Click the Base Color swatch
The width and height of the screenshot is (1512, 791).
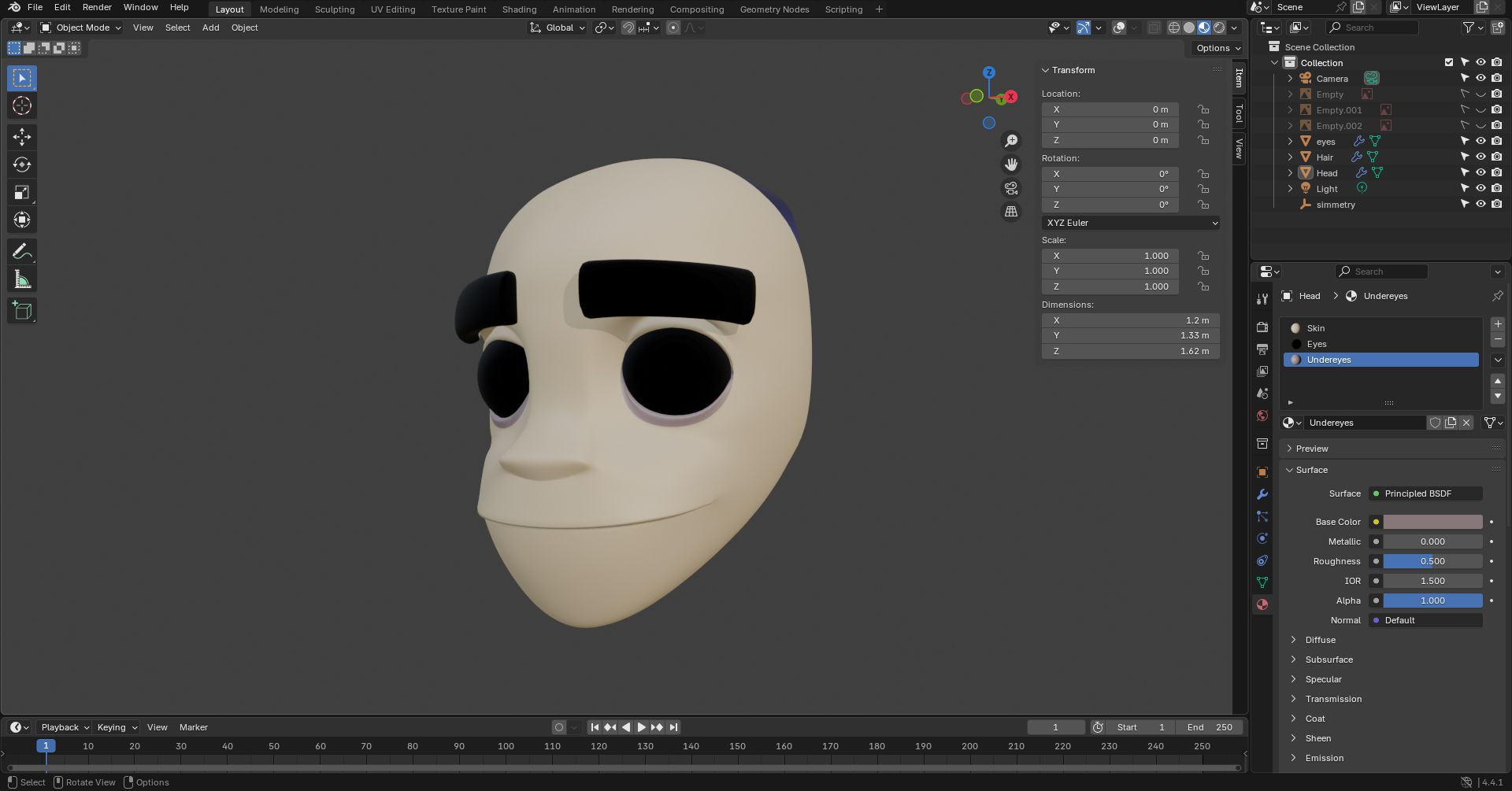pos(1432,522)
